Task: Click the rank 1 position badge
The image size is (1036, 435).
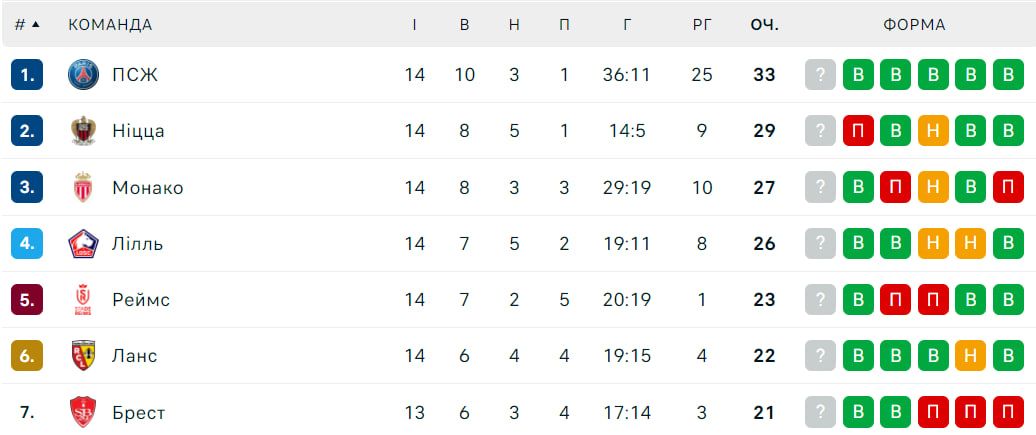Action: [27, 75]
